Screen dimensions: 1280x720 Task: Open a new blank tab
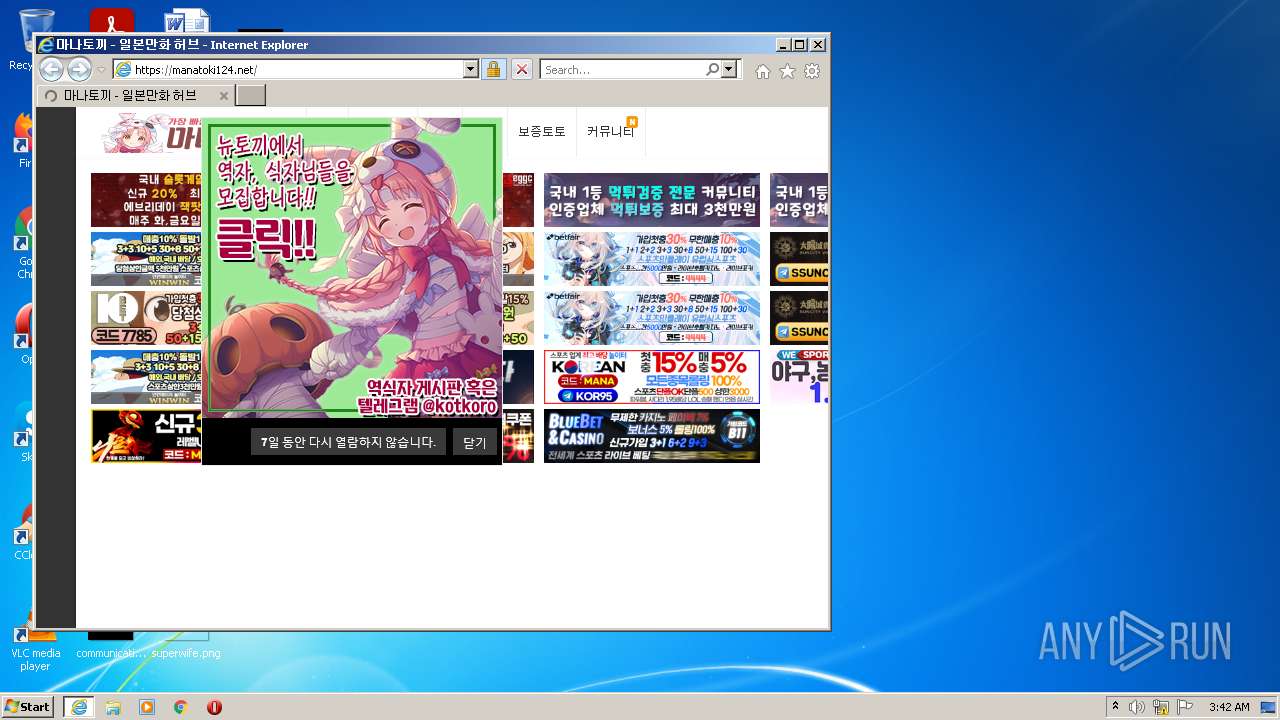point(251,96)
